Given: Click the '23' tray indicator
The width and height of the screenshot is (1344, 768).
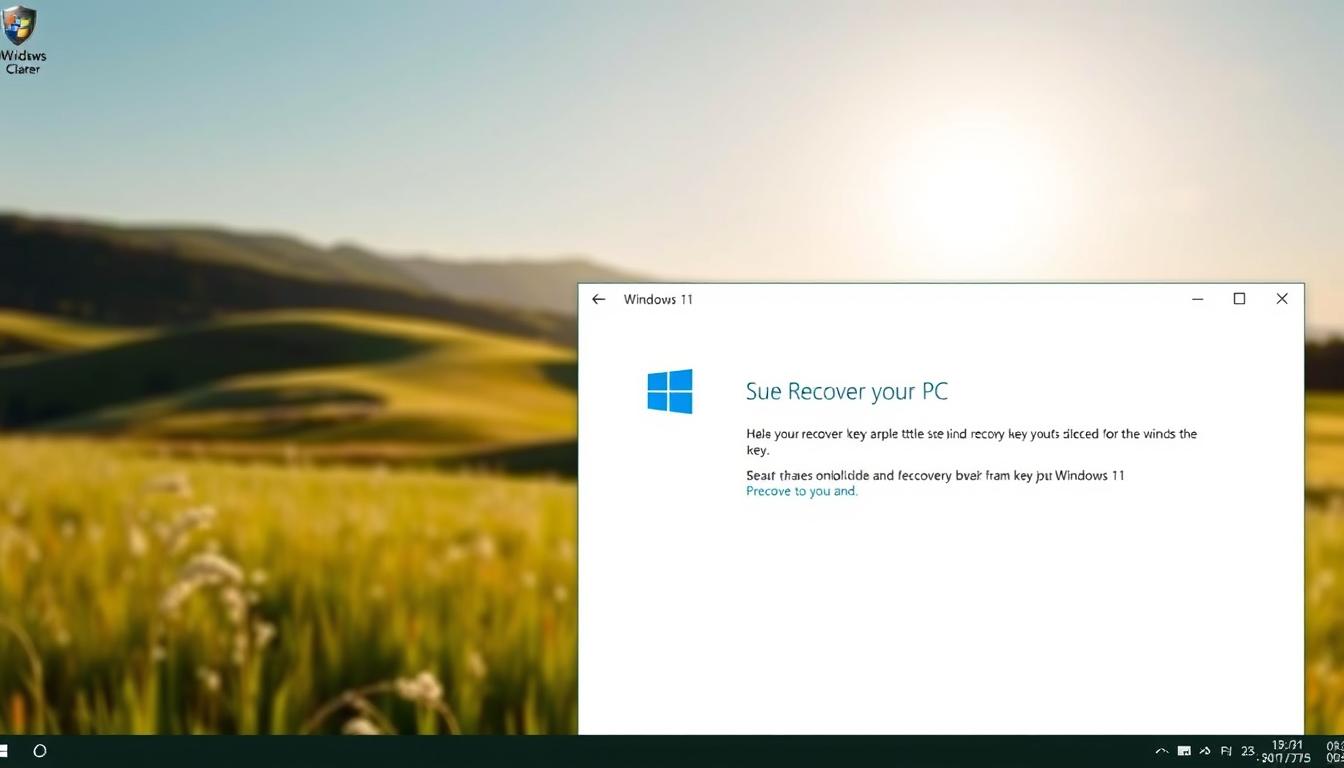Looking at the screenshot, I should point(1248,751).
